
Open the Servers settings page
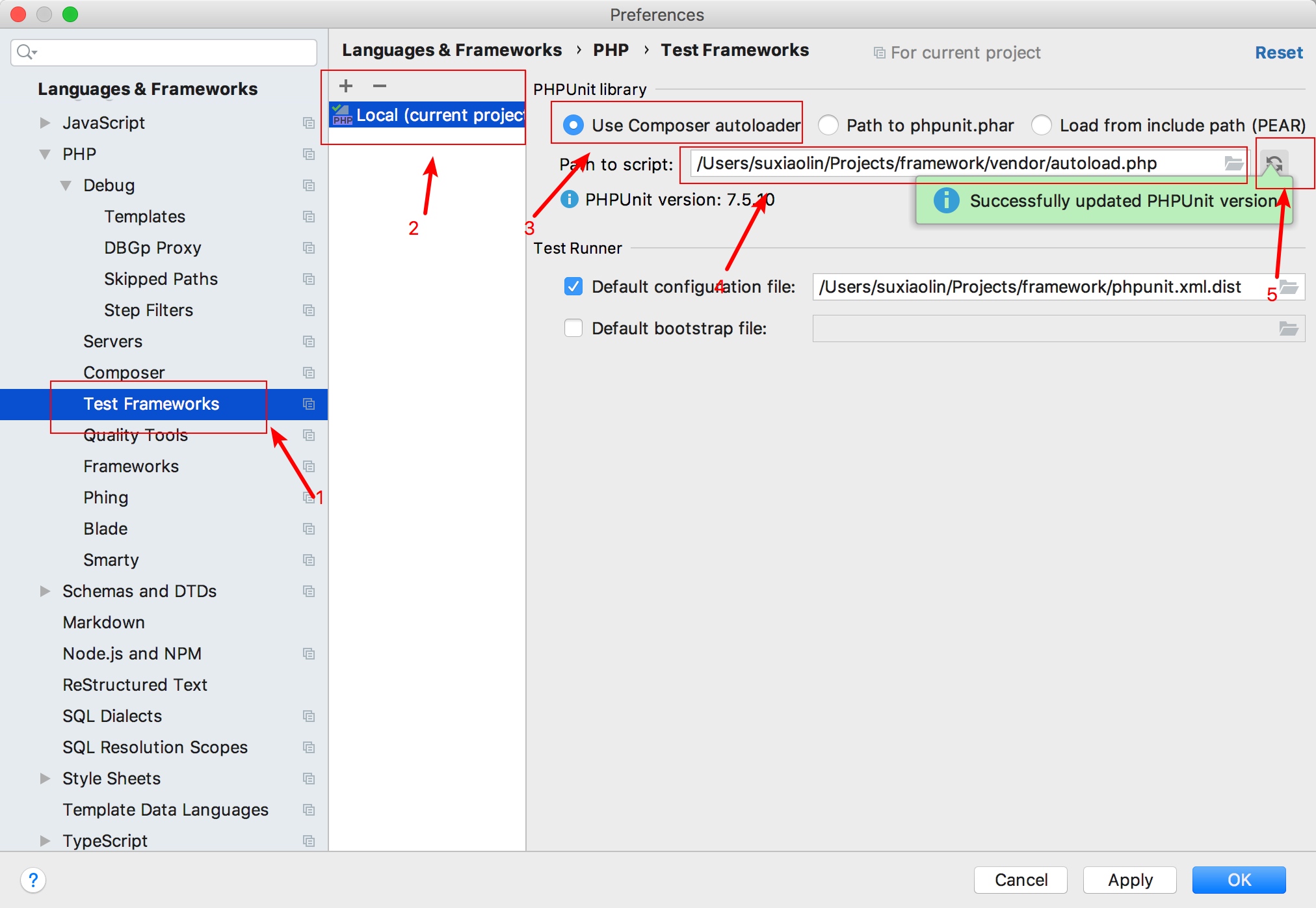112,341
